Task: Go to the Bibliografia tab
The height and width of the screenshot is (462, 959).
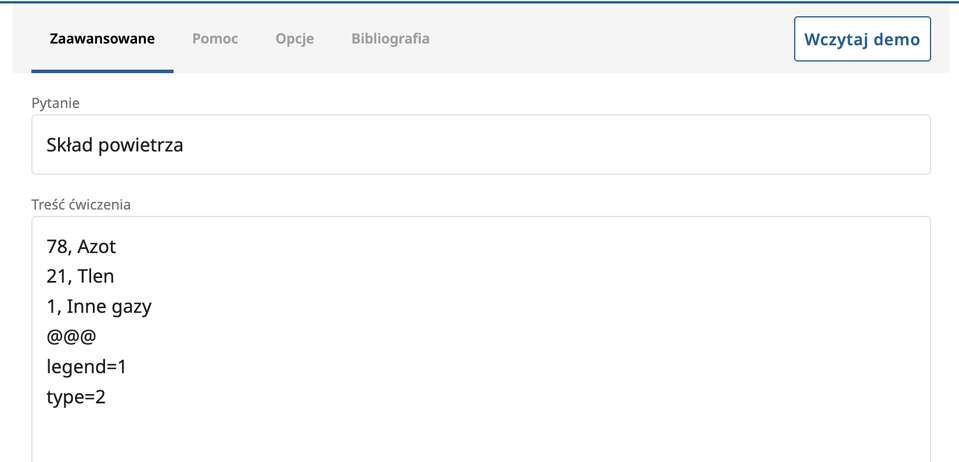Action: click(x=390, y=40)
